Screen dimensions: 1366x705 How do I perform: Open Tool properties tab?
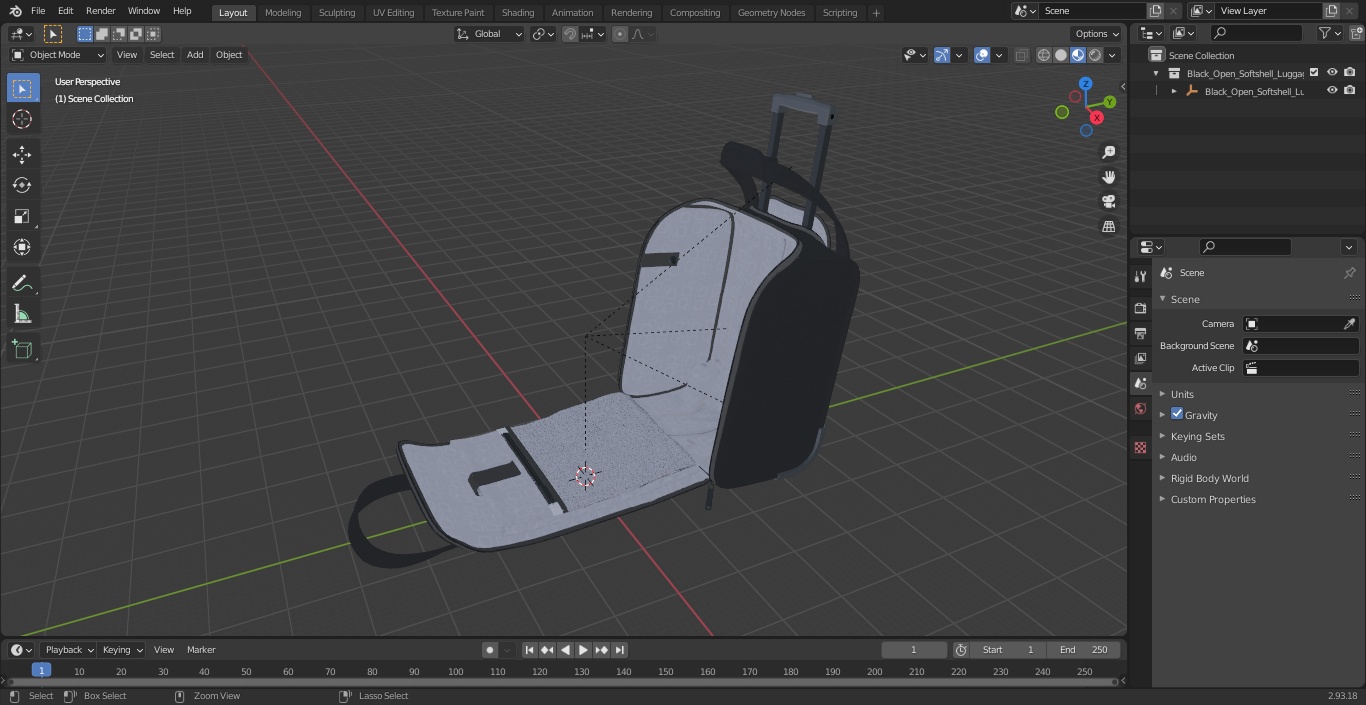pyautogui.click(x=1140, y=276)
